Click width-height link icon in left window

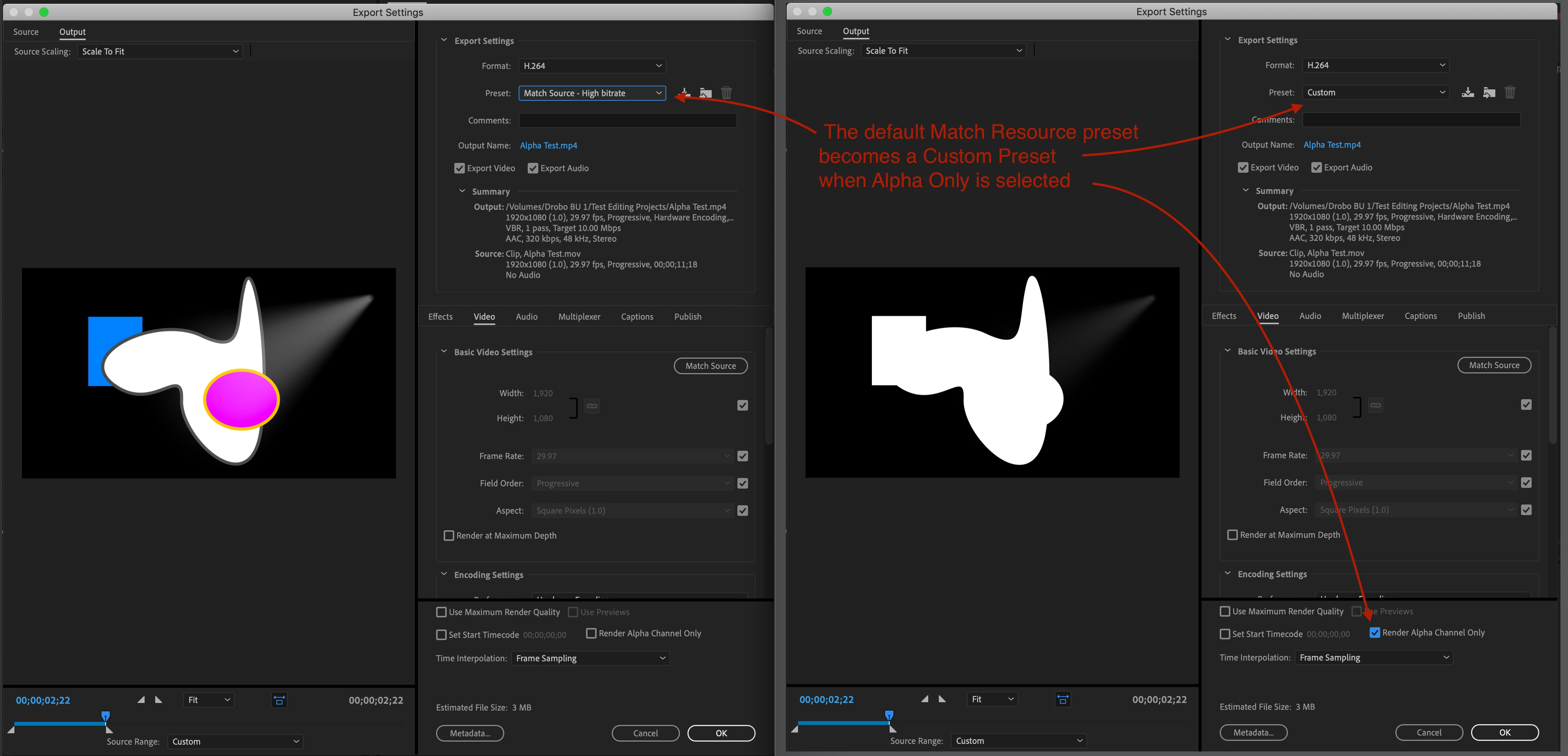[592, 406]
